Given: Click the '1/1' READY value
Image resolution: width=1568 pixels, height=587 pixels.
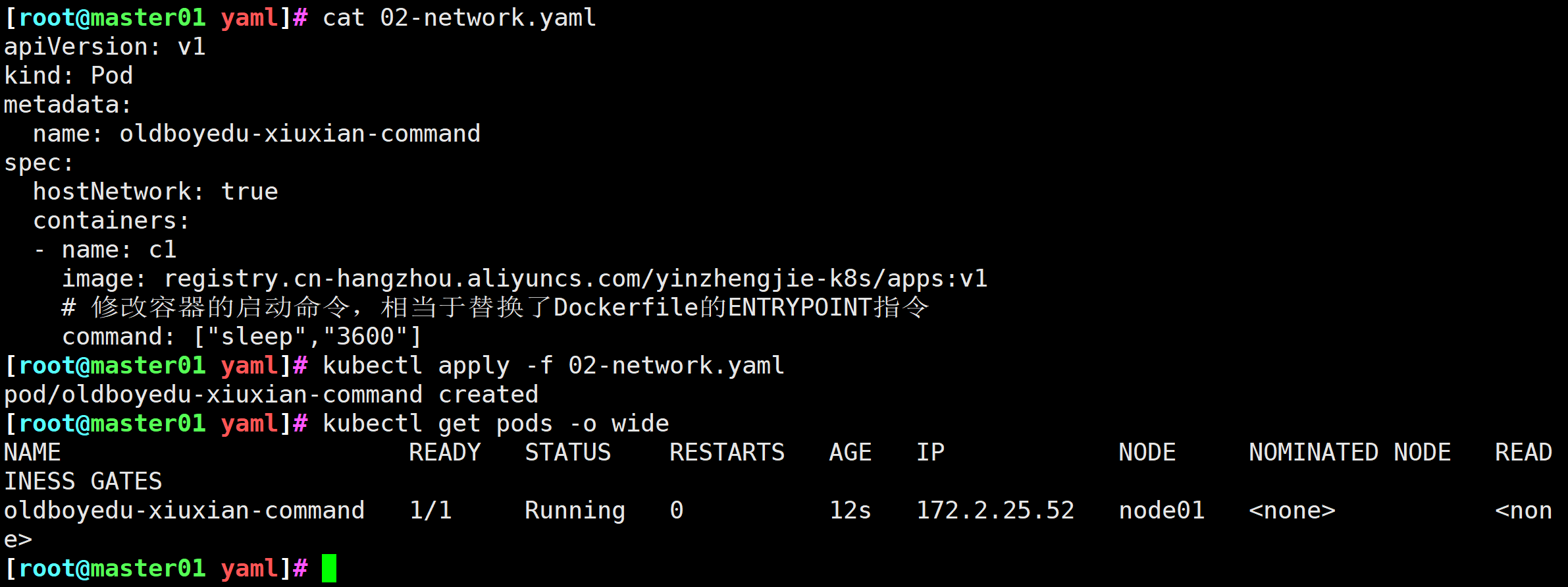Looking at the screenshot, I should pos(431,511).
